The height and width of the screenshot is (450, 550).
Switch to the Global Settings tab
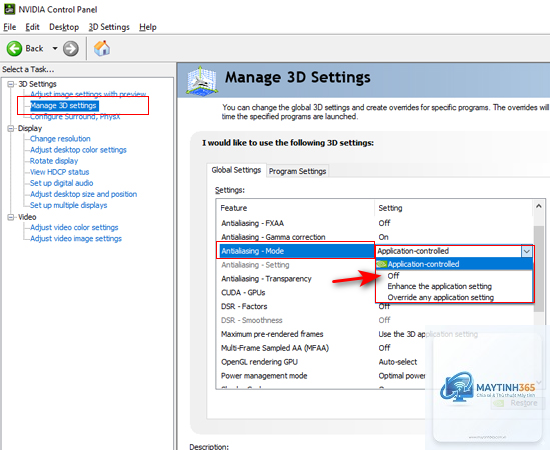[236, 170]
